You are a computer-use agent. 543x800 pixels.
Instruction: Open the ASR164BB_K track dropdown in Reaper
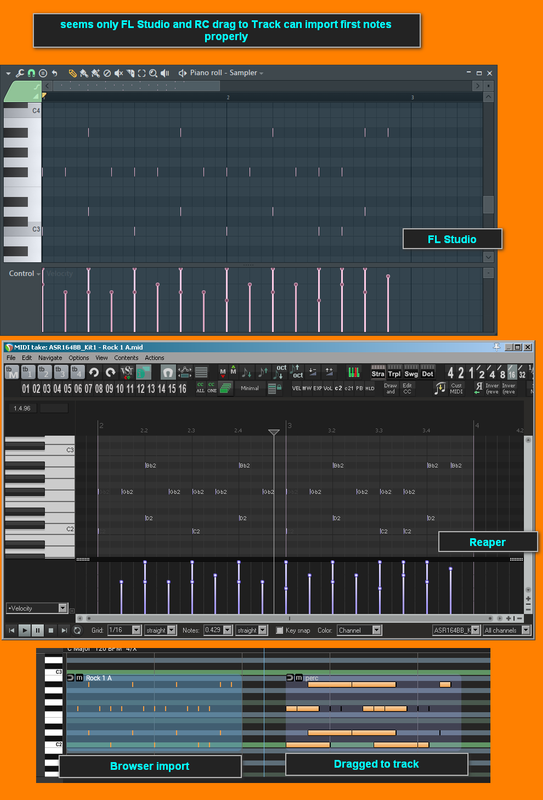pyautogui.click(x=456, y=631)
